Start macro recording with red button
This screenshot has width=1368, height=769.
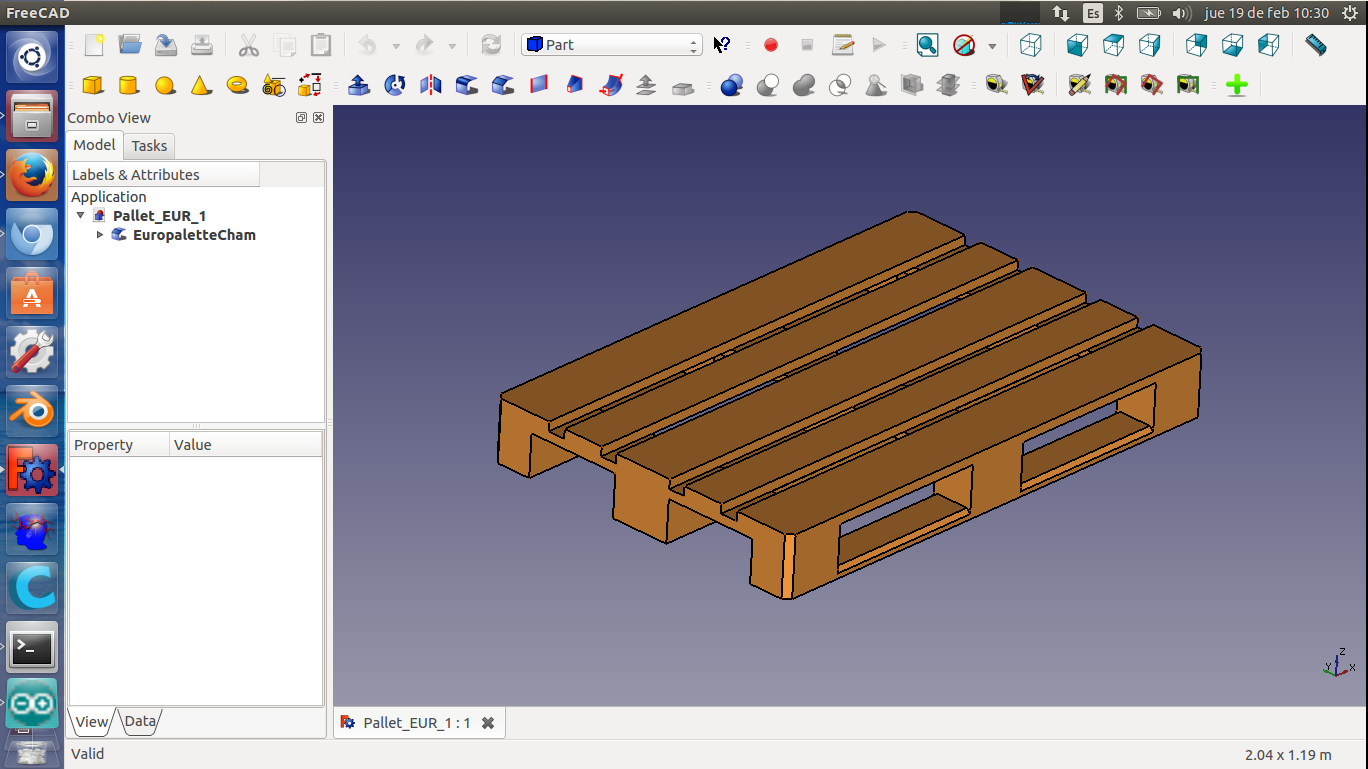click(771, 45)
